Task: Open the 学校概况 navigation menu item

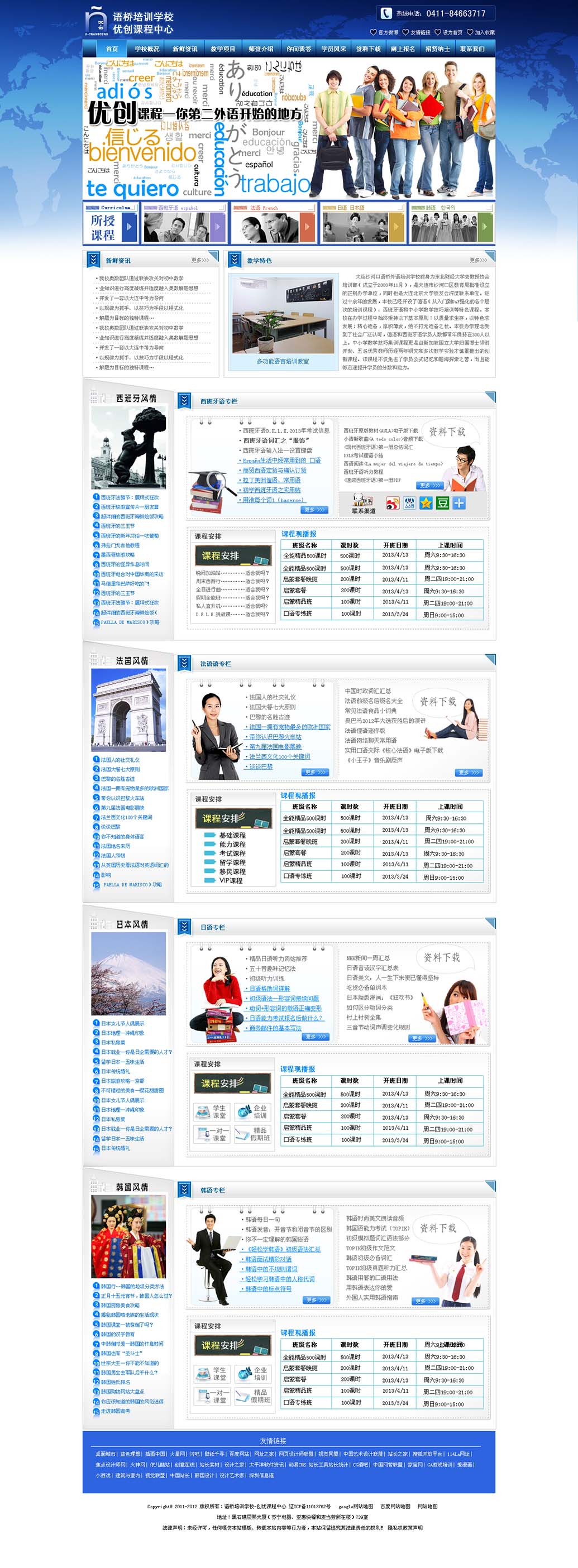Action: point(147,49)
